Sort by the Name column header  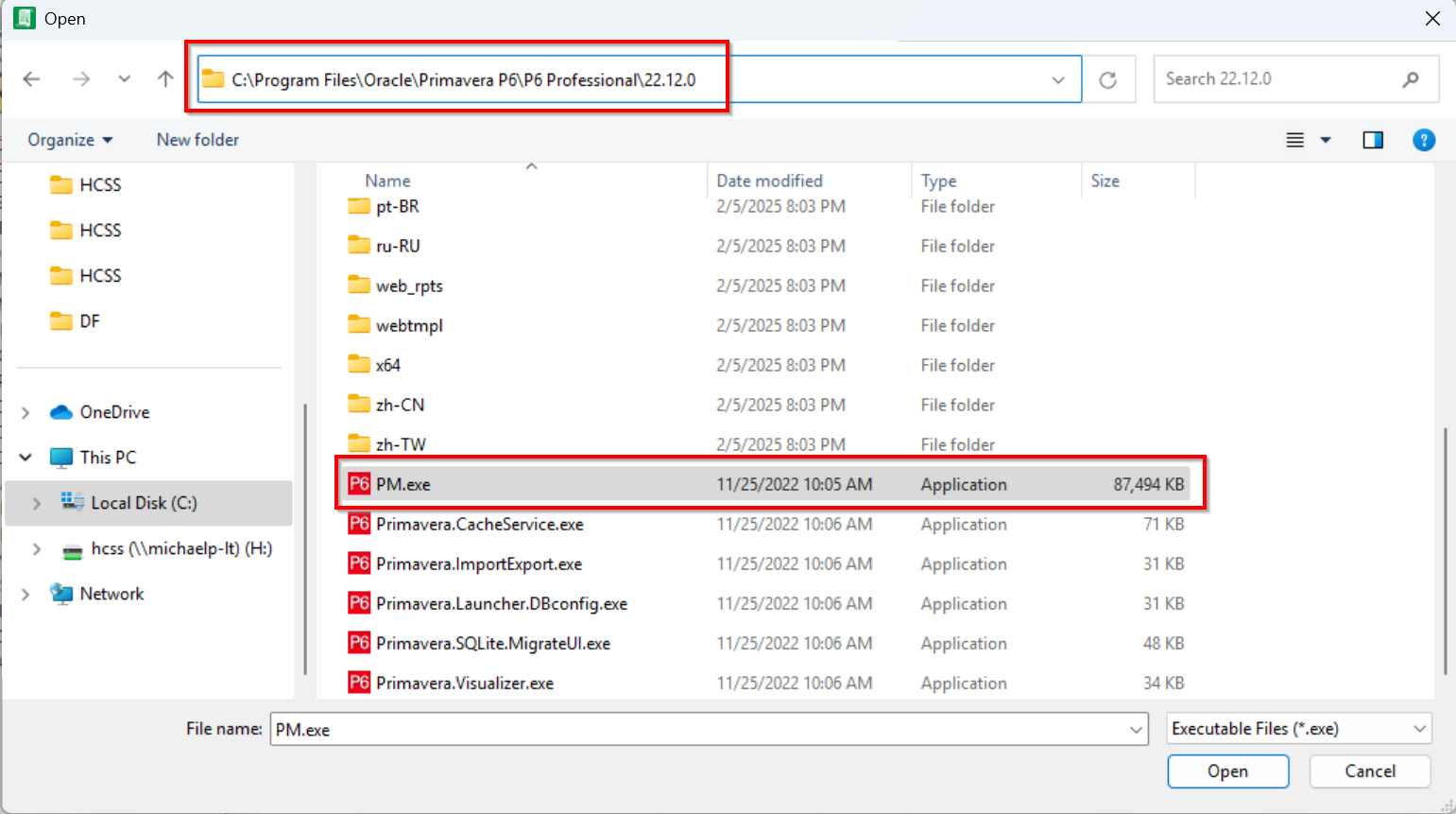pyautogui.click(x=387, y=181)
